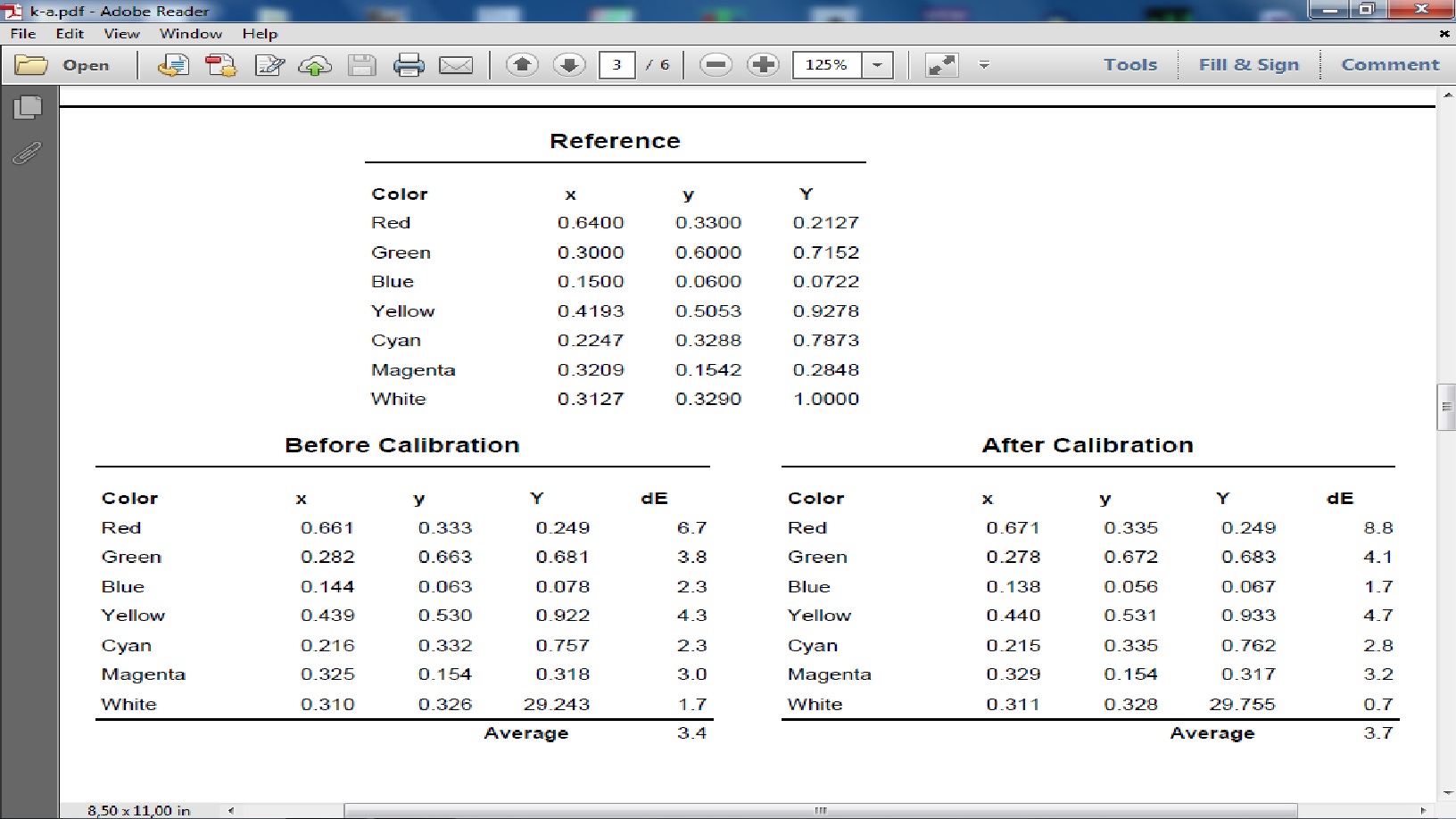This screenshot has width=1456, height=819.
Task: Go to next page using down arrow
Action: pyautogui.click(x=569, y=65)
